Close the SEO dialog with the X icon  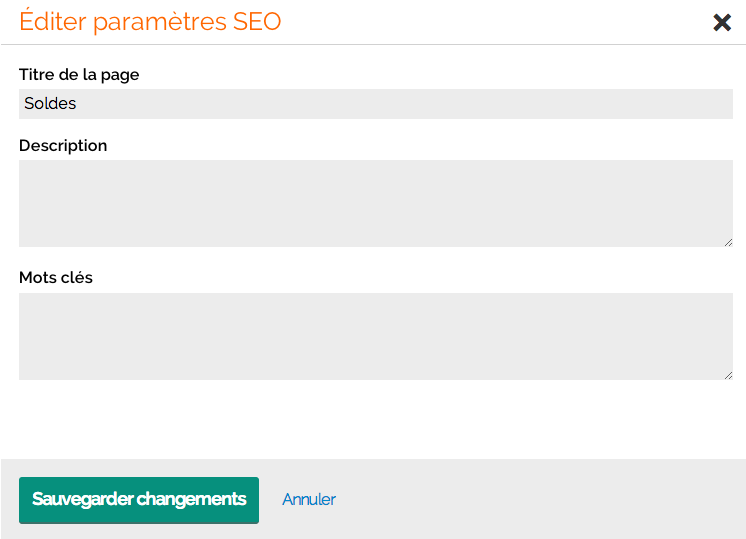[722, 22]
